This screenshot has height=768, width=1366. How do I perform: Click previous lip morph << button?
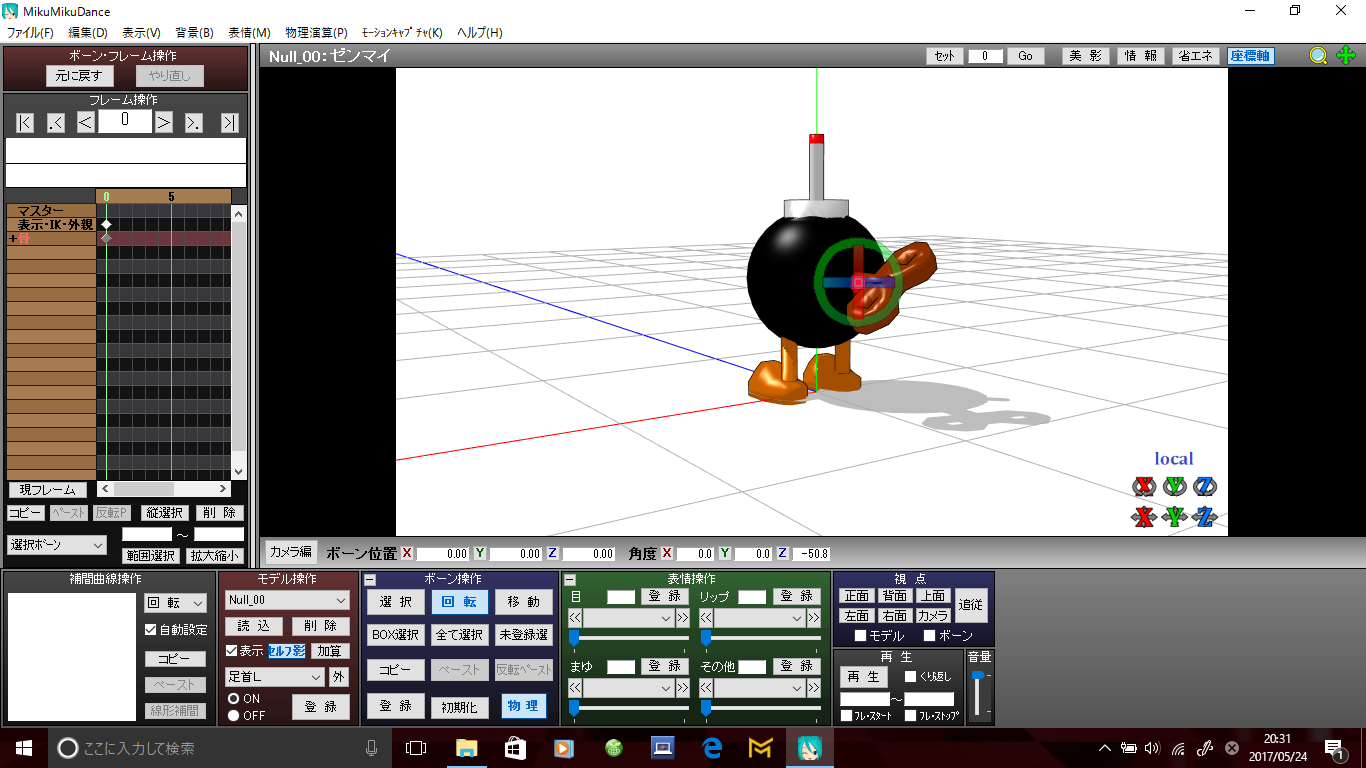point(706,618)
